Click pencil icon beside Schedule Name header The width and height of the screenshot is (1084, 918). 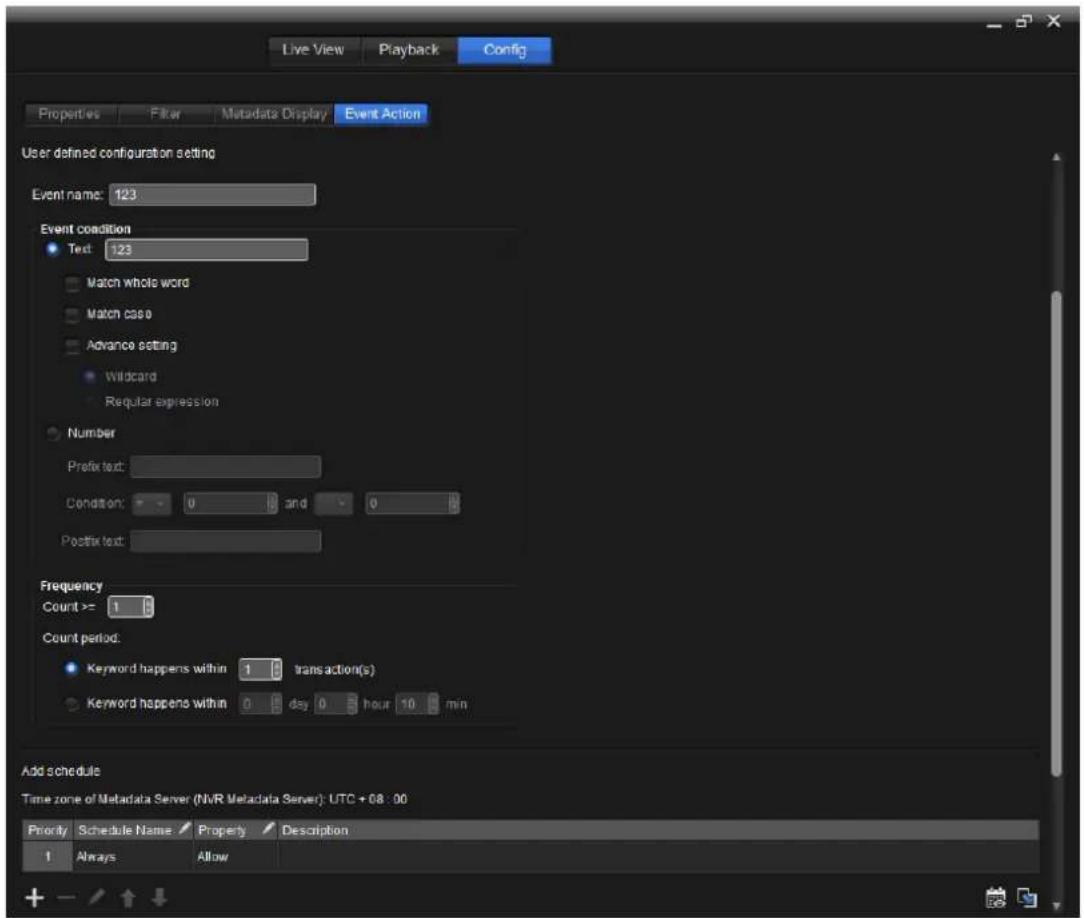(x=185, y=829)
